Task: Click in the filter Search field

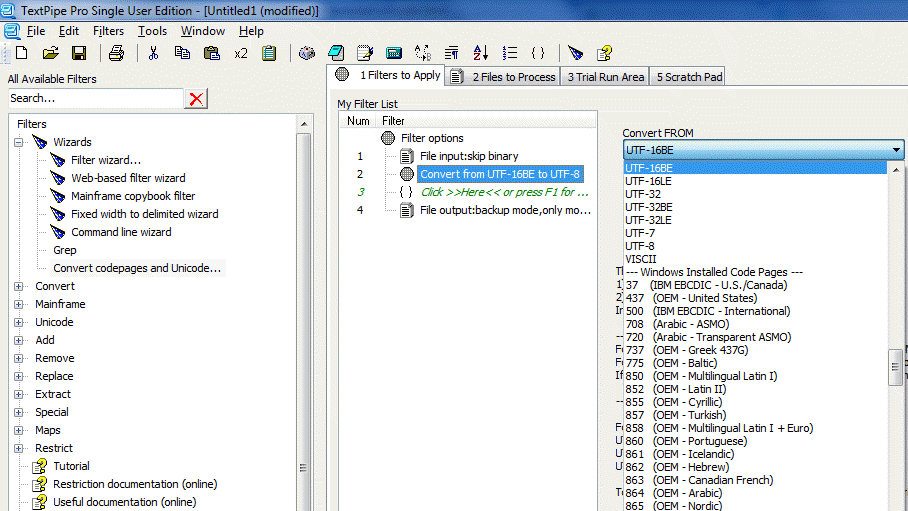Action: [95, 98]
